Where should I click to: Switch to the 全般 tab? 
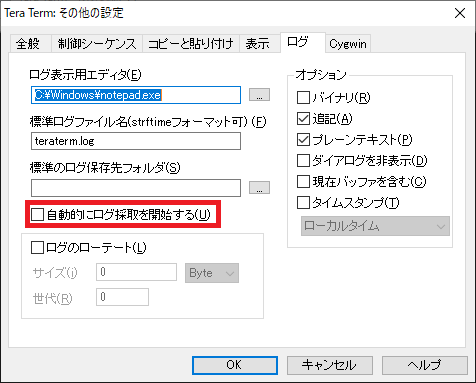[30, 44]
